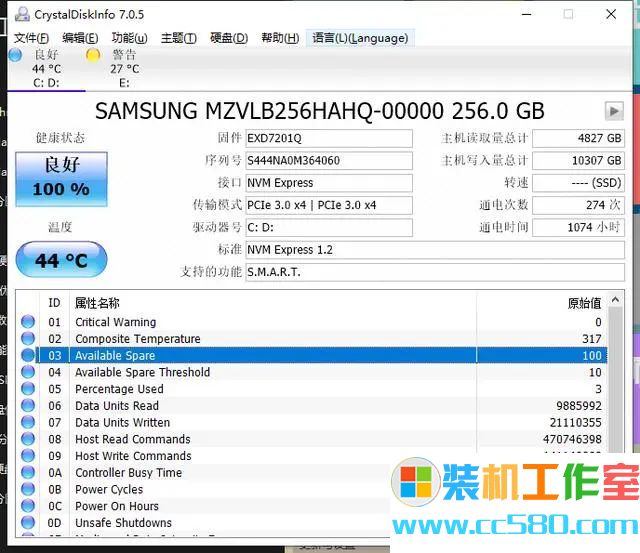Click total host writes value 10307 GB
The width and height of the screenshot is (640, 553).
pos(578,160)
